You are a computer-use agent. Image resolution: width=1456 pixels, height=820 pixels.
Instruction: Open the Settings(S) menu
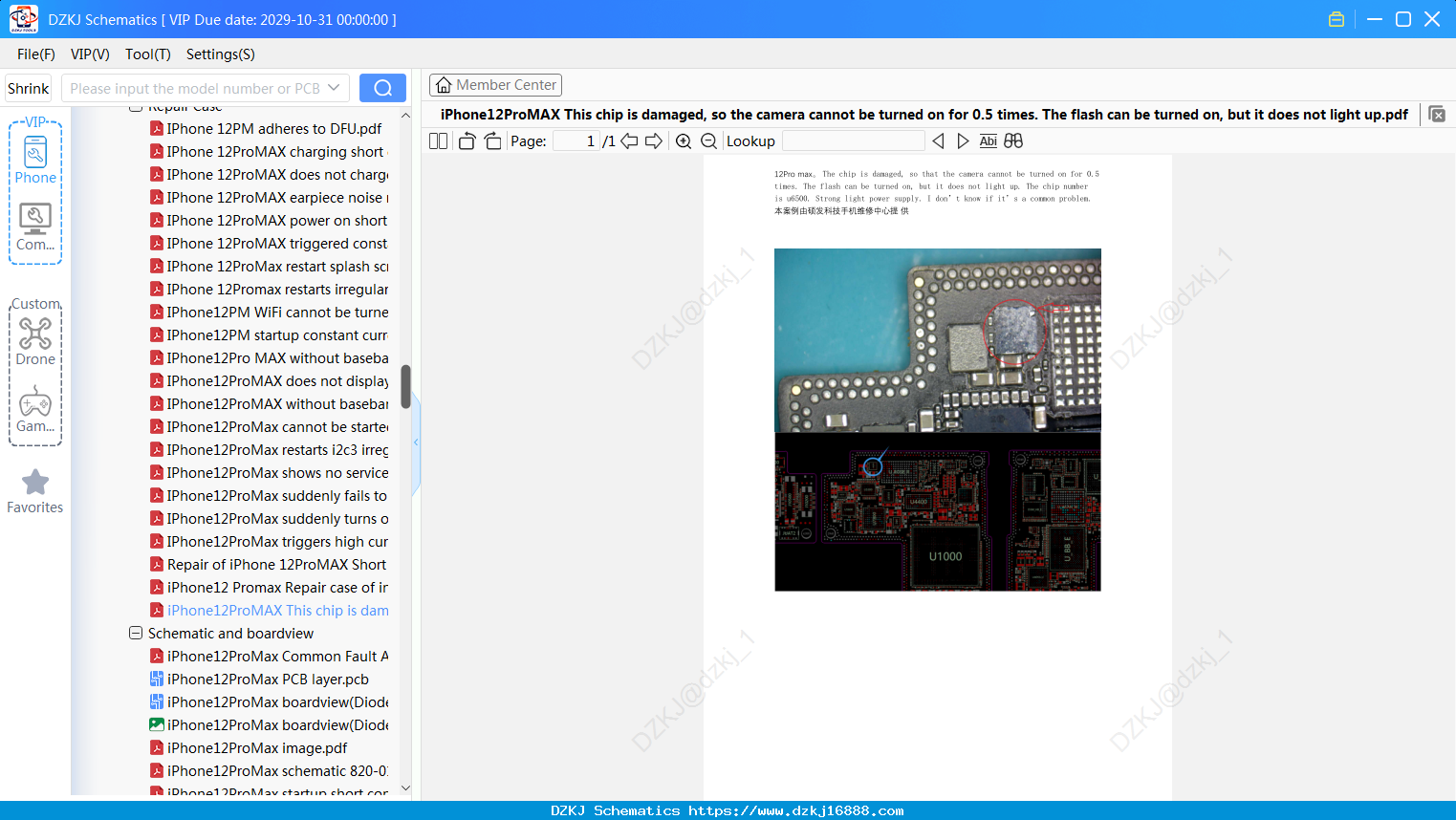(221, 54)
